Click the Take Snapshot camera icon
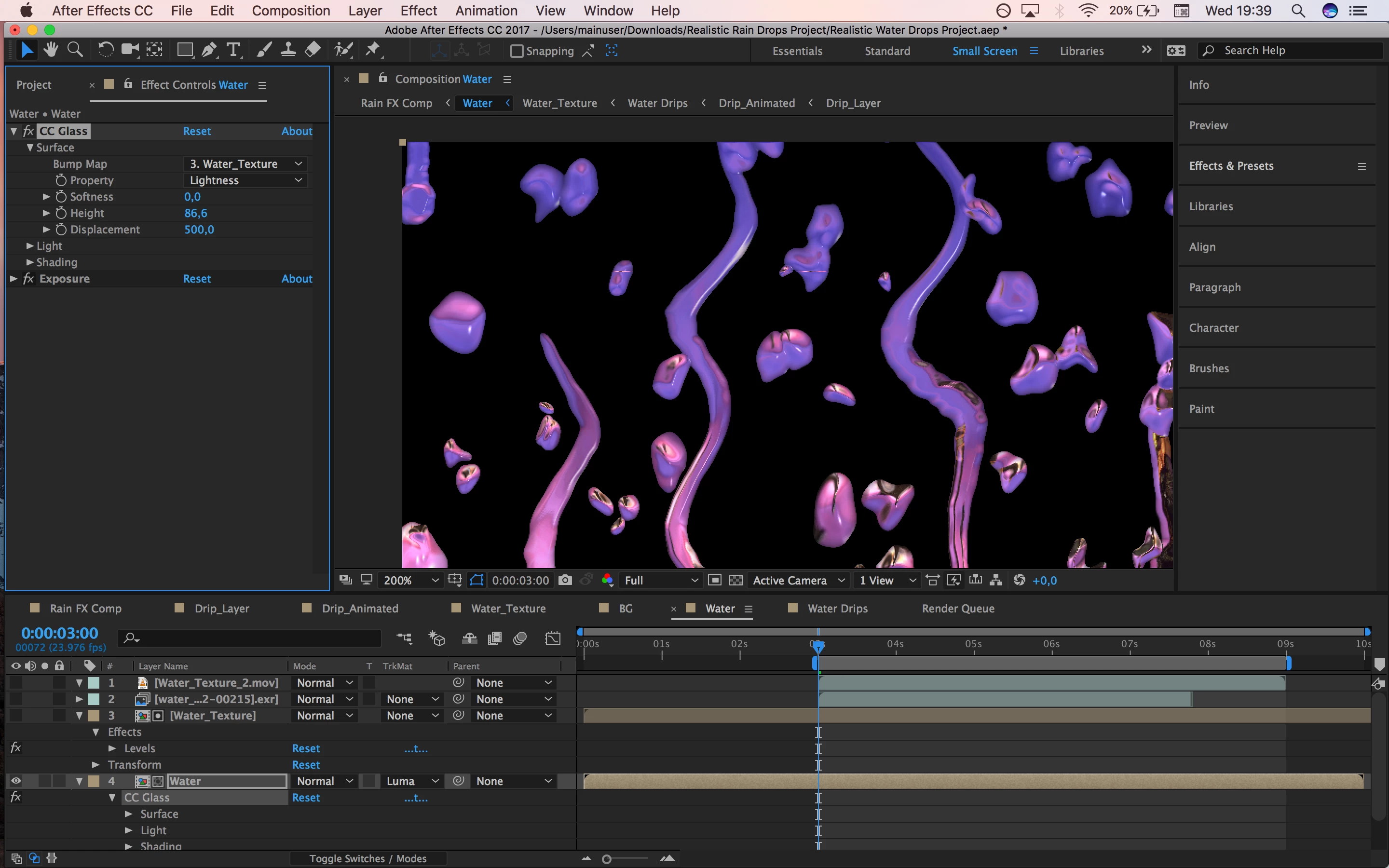The image size is (1389, 868). (x=565, y=581)
